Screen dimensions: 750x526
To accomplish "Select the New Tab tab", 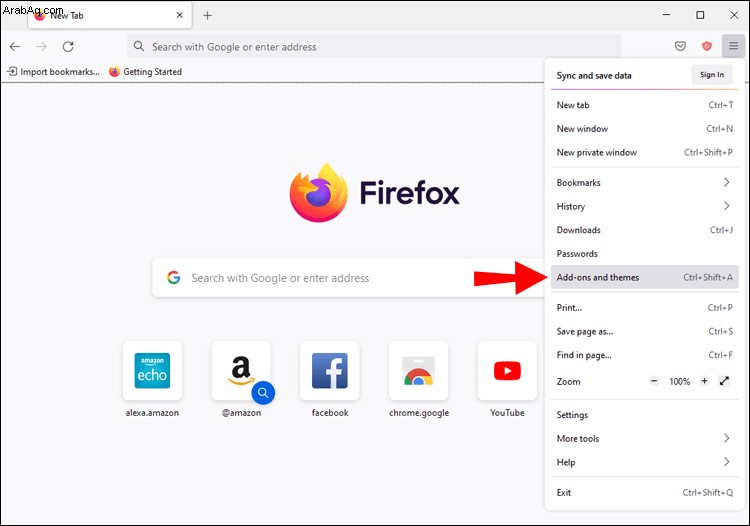I will 110,15.
